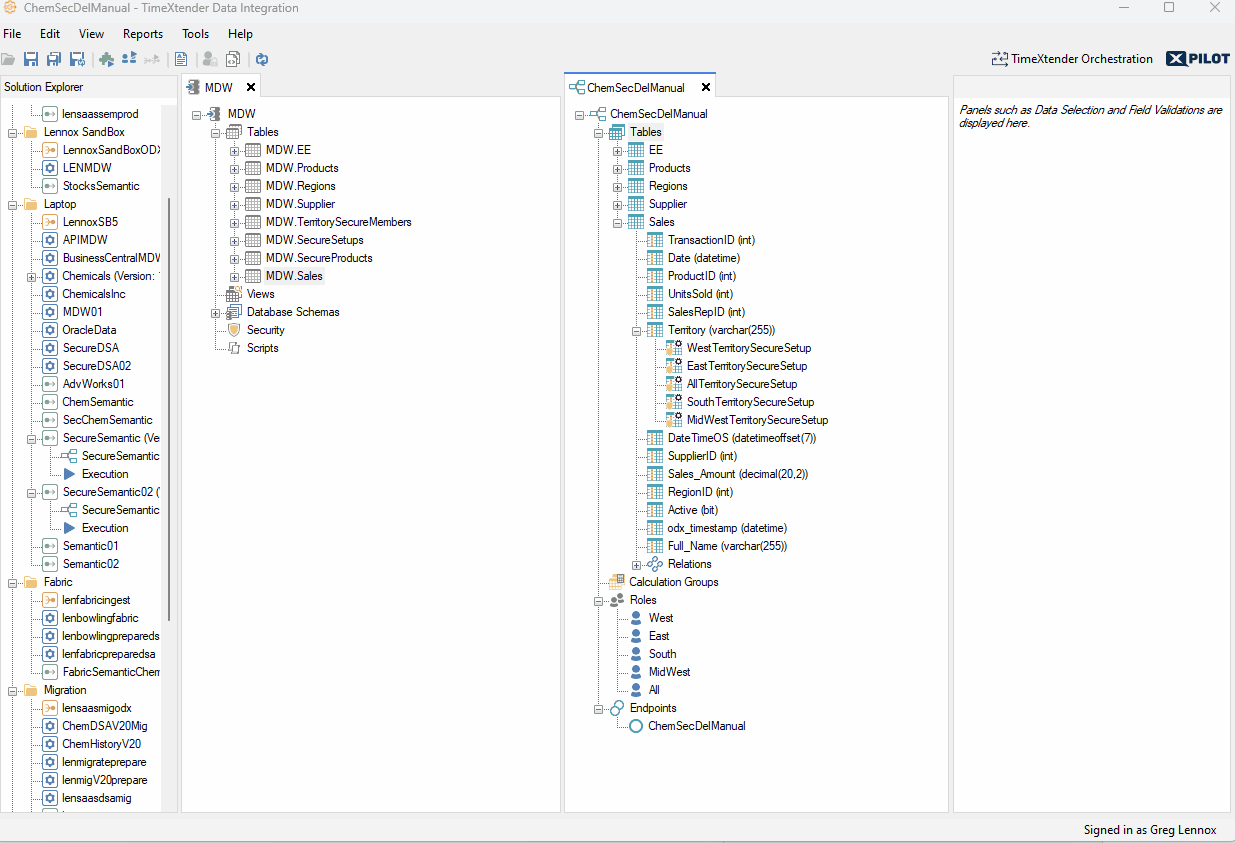
Task: Click the field icon beside TransactionID (int)
Action: (655, 240)
